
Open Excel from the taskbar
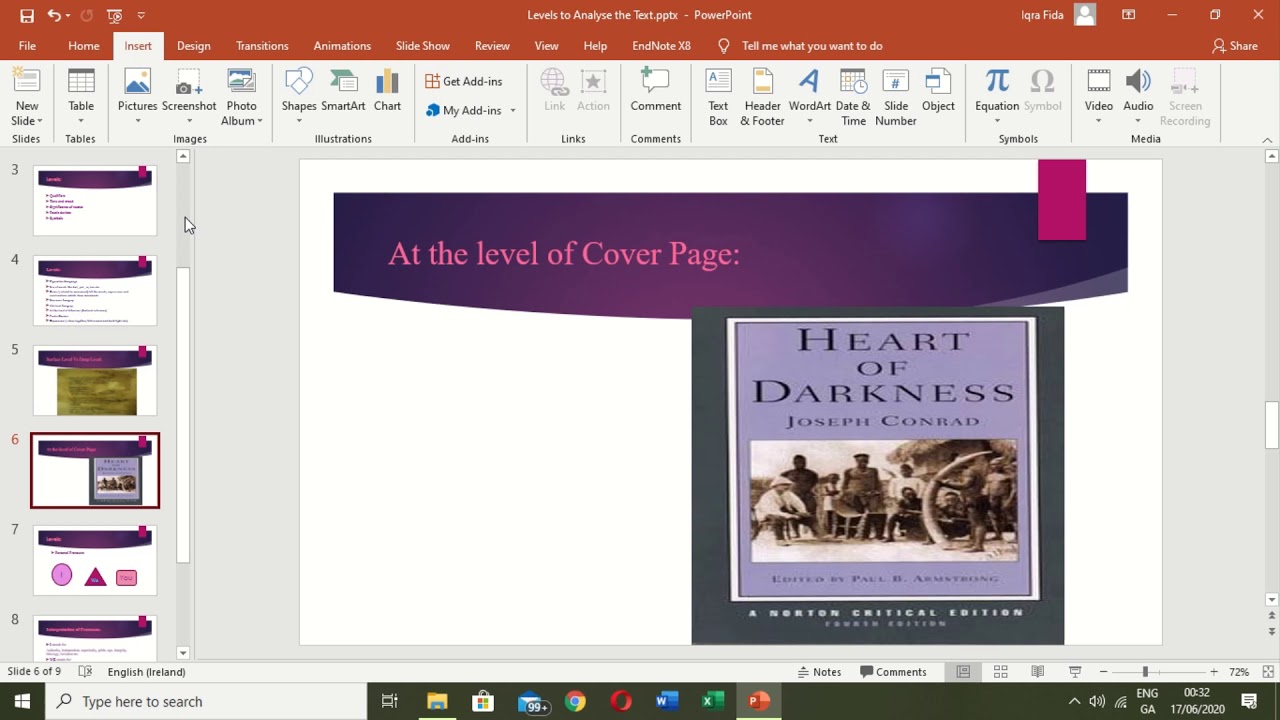point(712,701)
